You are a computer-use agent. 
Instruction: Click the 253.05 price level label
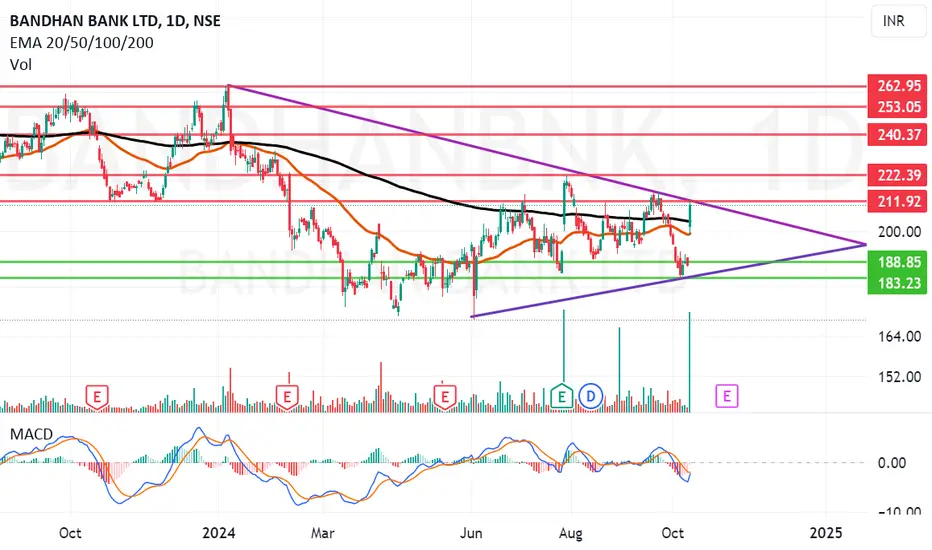click(899, 107)
